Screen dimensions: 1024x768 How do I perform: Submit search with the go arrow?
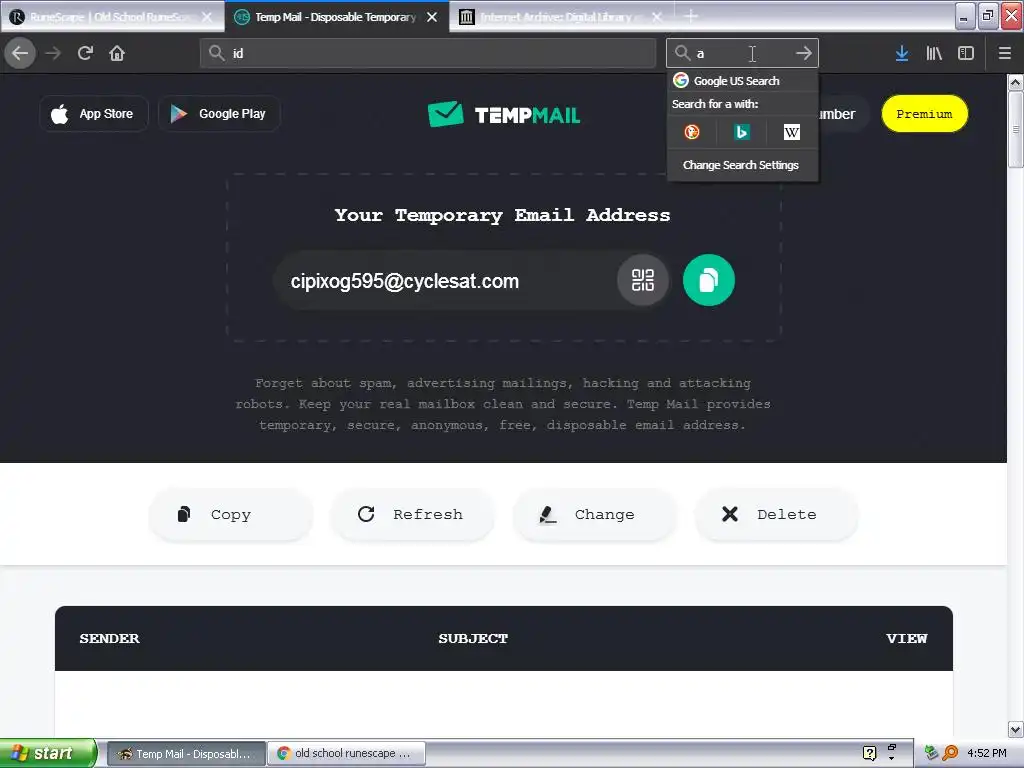pos(804,53)
